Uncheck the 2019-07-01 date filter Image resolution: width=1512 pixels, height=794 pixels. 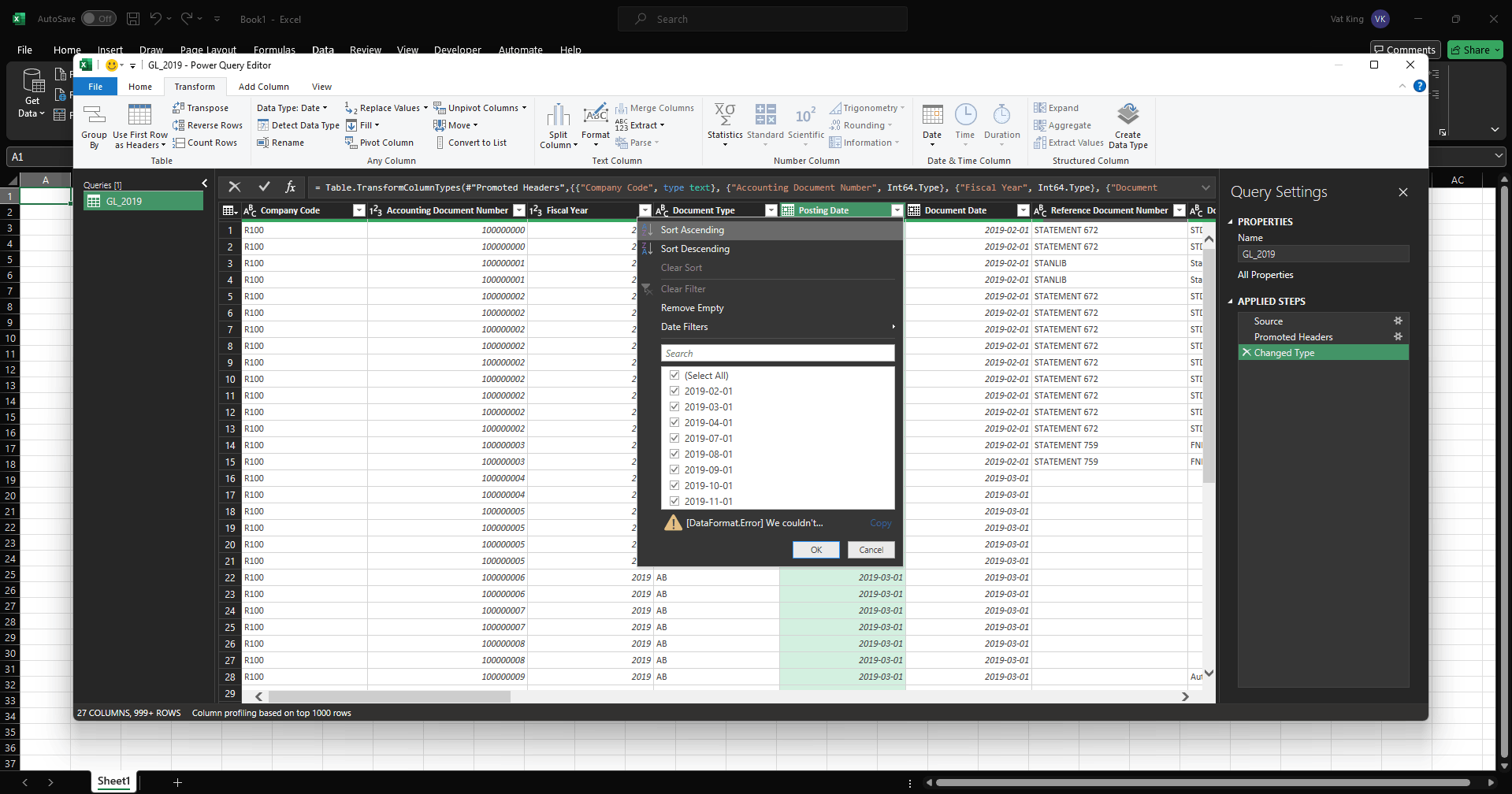674,438
